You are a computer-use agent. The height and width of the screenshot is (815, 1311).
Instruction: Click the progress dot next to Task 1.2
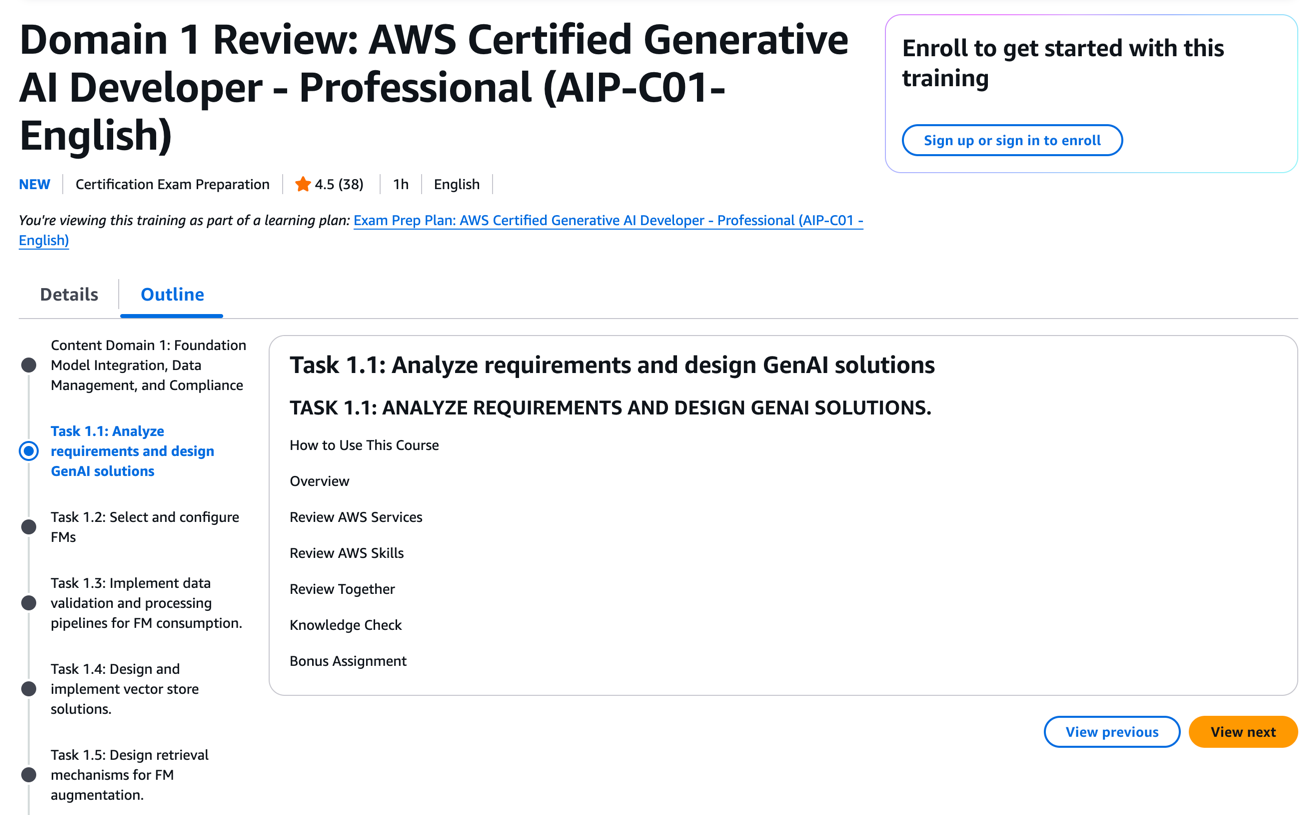pos(28,526)
